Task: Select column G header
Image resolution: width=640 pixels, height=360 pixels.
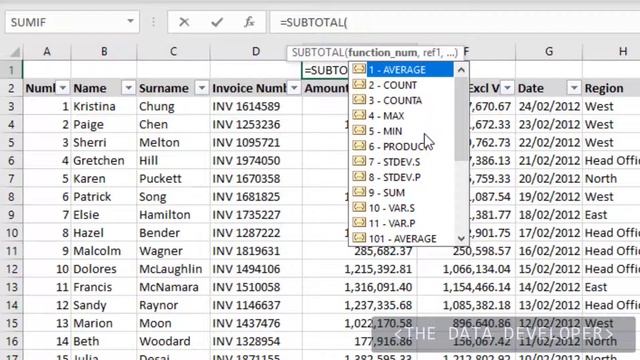Action: [549, 51]
